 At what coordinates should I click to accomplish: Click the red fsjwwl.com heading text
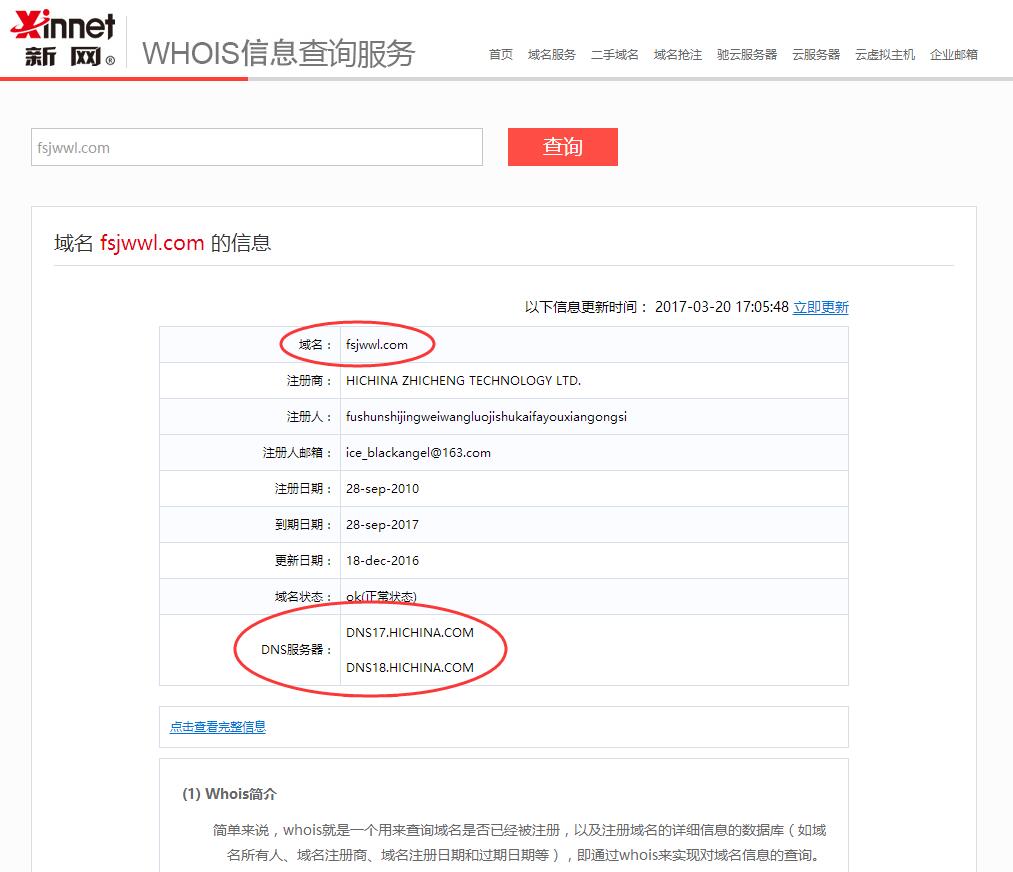click(x=152, y=243)
